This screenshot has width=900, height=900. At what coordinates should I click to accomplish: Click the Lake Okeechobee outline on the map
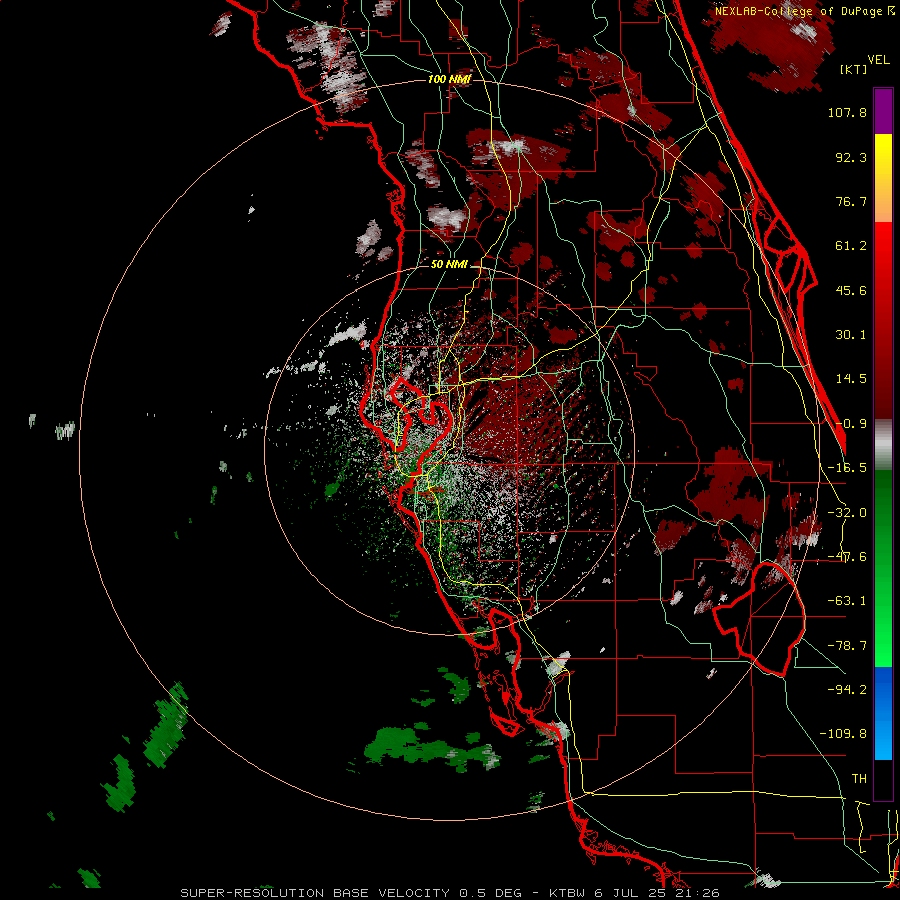click(x=759, y=619)
